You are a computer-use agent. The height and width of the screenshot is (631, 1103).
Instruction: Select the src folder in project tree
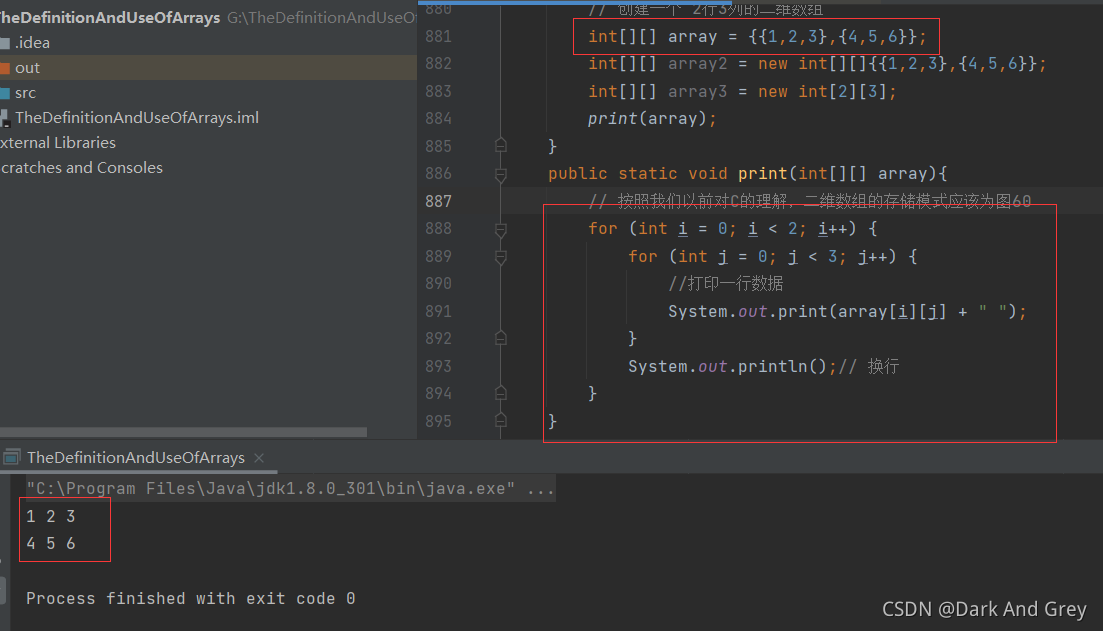[x=25, y=93]
